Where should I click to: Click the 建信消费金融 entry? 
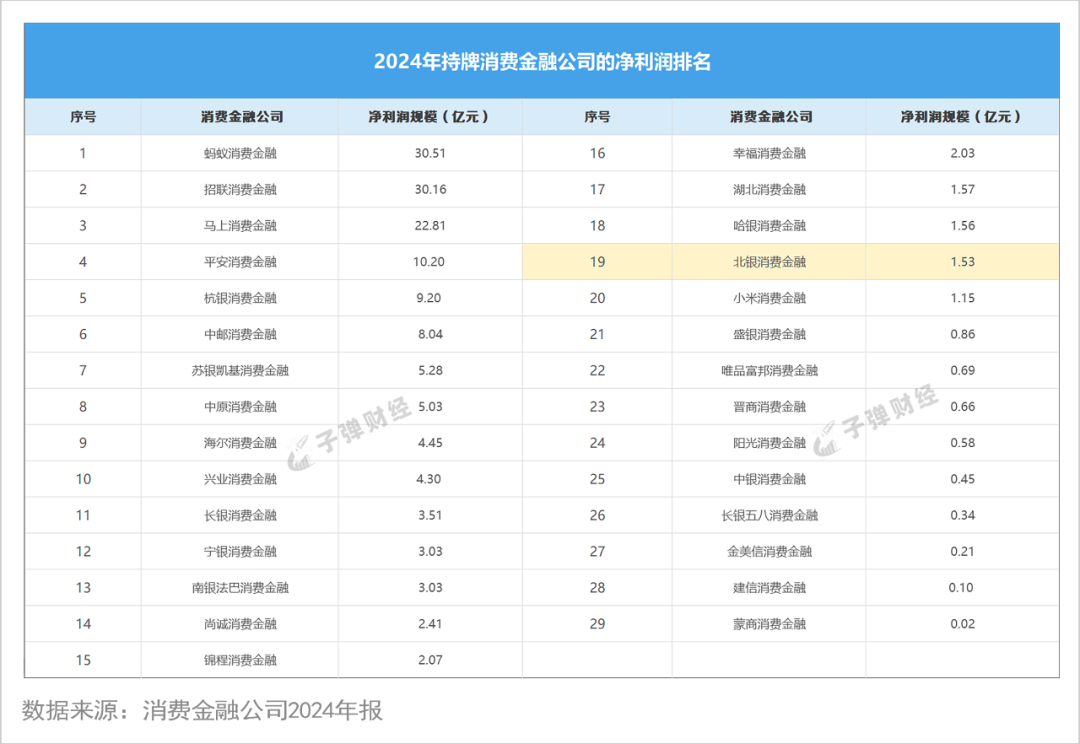pyautogui.click(x=769, y=588)
